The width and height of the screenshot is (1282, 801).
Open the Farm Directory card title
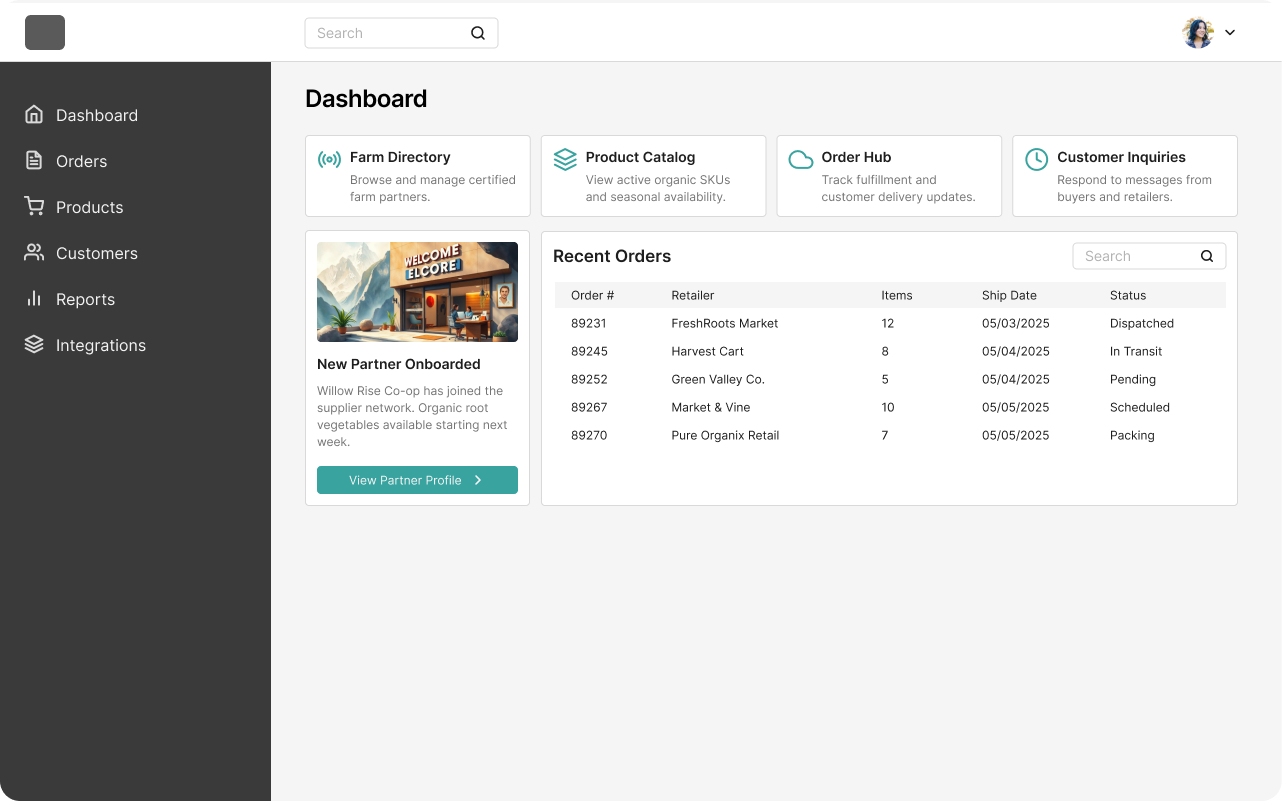(400, 157)
